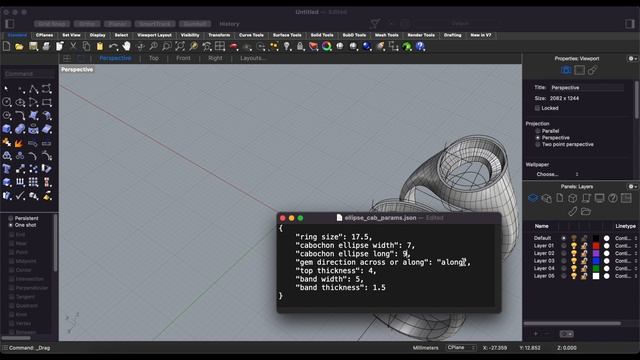Screen dimensions: 640x360
Task: Open the Layers panel icon
Action: click(x=533, y=198)
